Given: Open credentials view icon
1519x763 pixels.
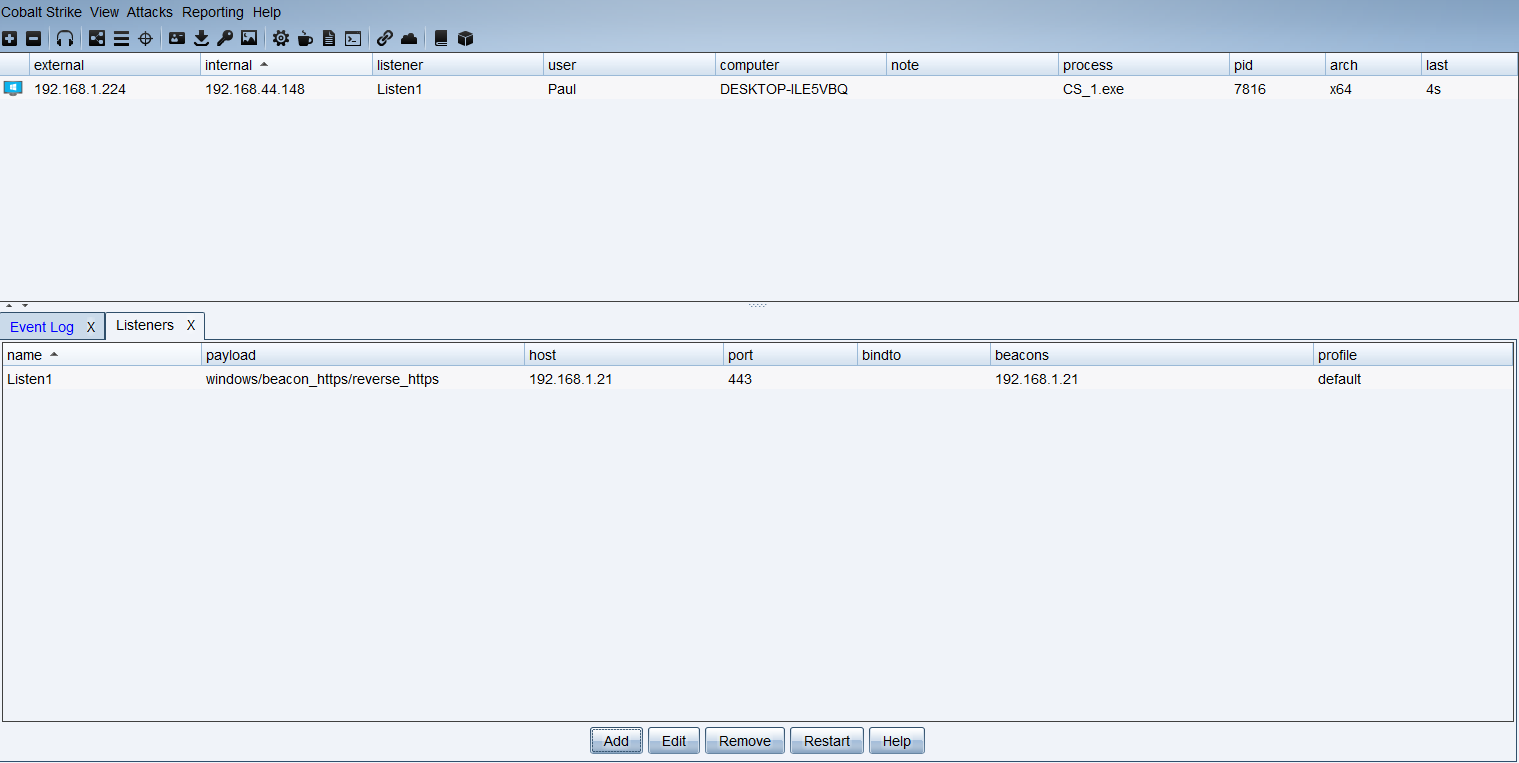Looking at the screenshot, I should (177, 38).
